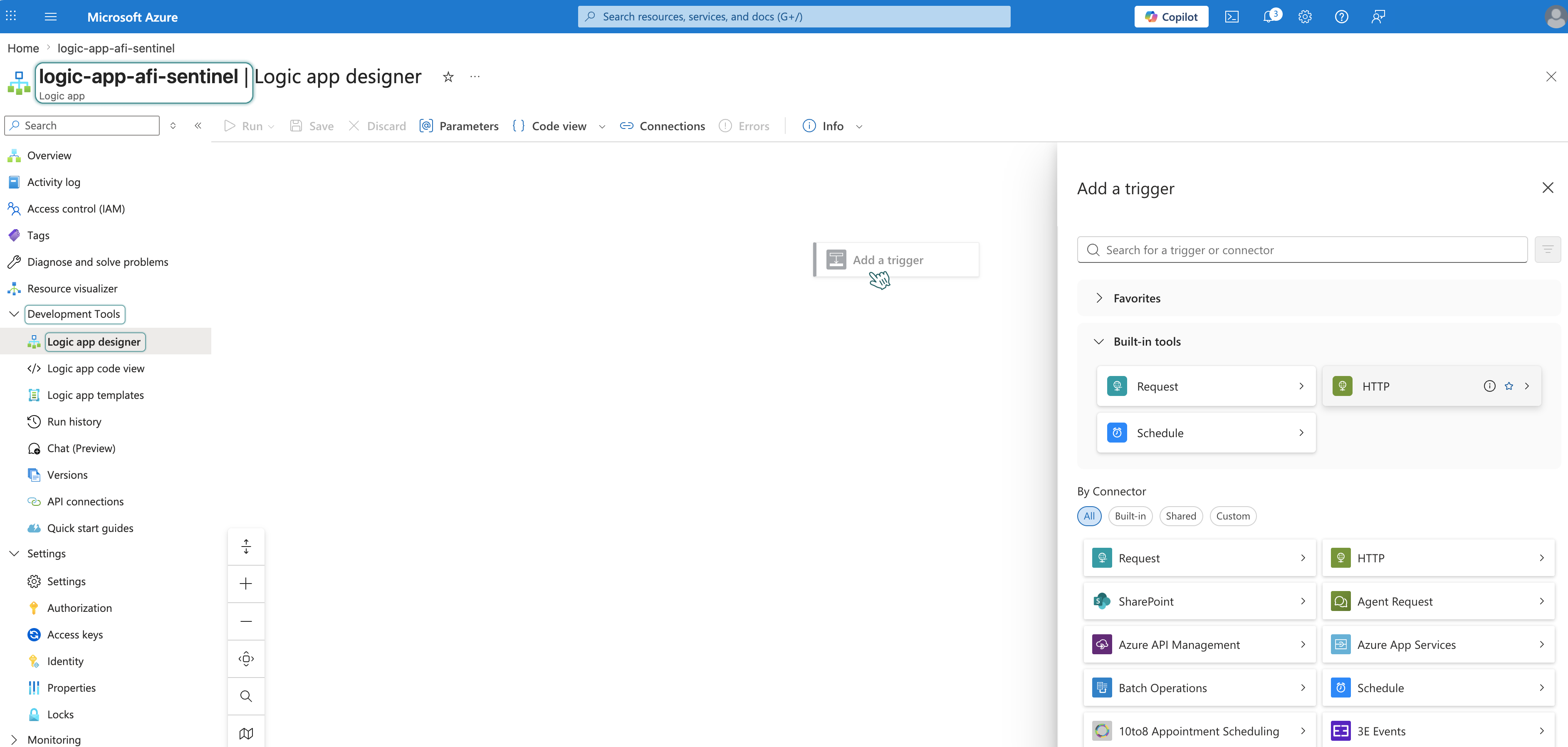The width and height of the screenshot is (1568, 747).
Task: Collapse the Settings menu group
Action: pyautogui.click(x=14, y=554)
